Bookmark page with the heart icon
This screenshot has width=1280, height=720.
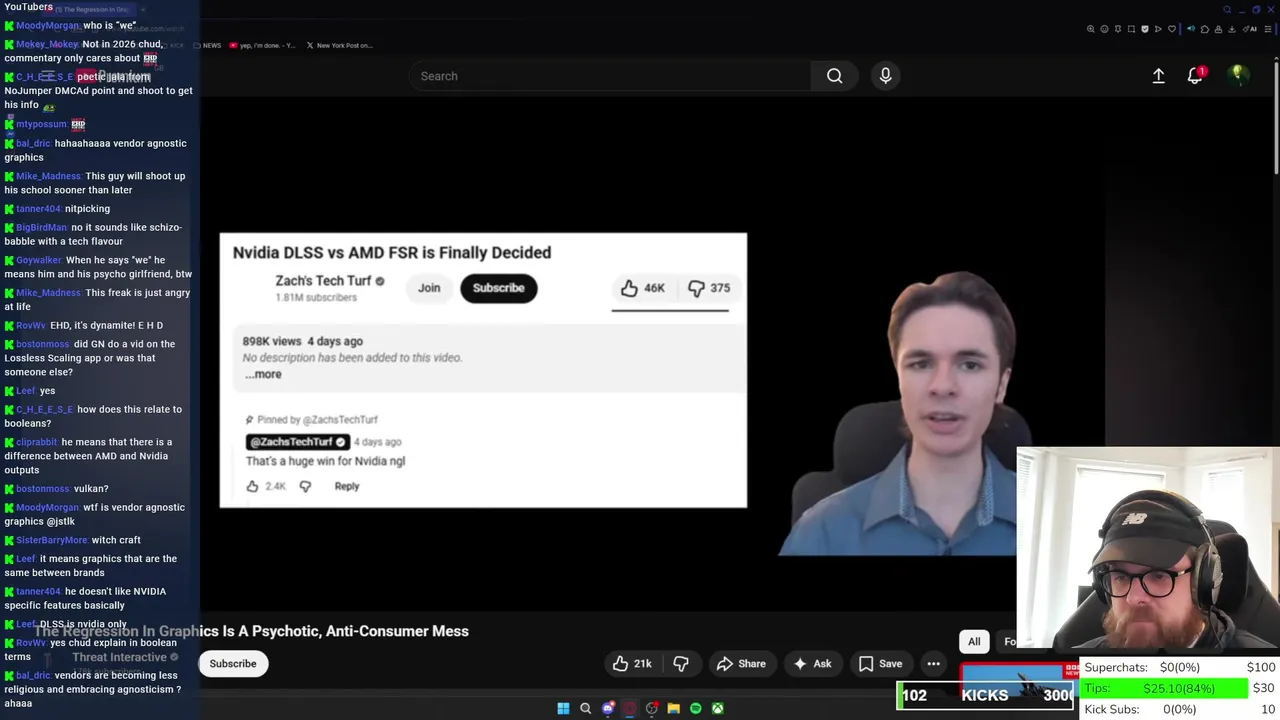pyautogui.click(x=1172, y=29)
